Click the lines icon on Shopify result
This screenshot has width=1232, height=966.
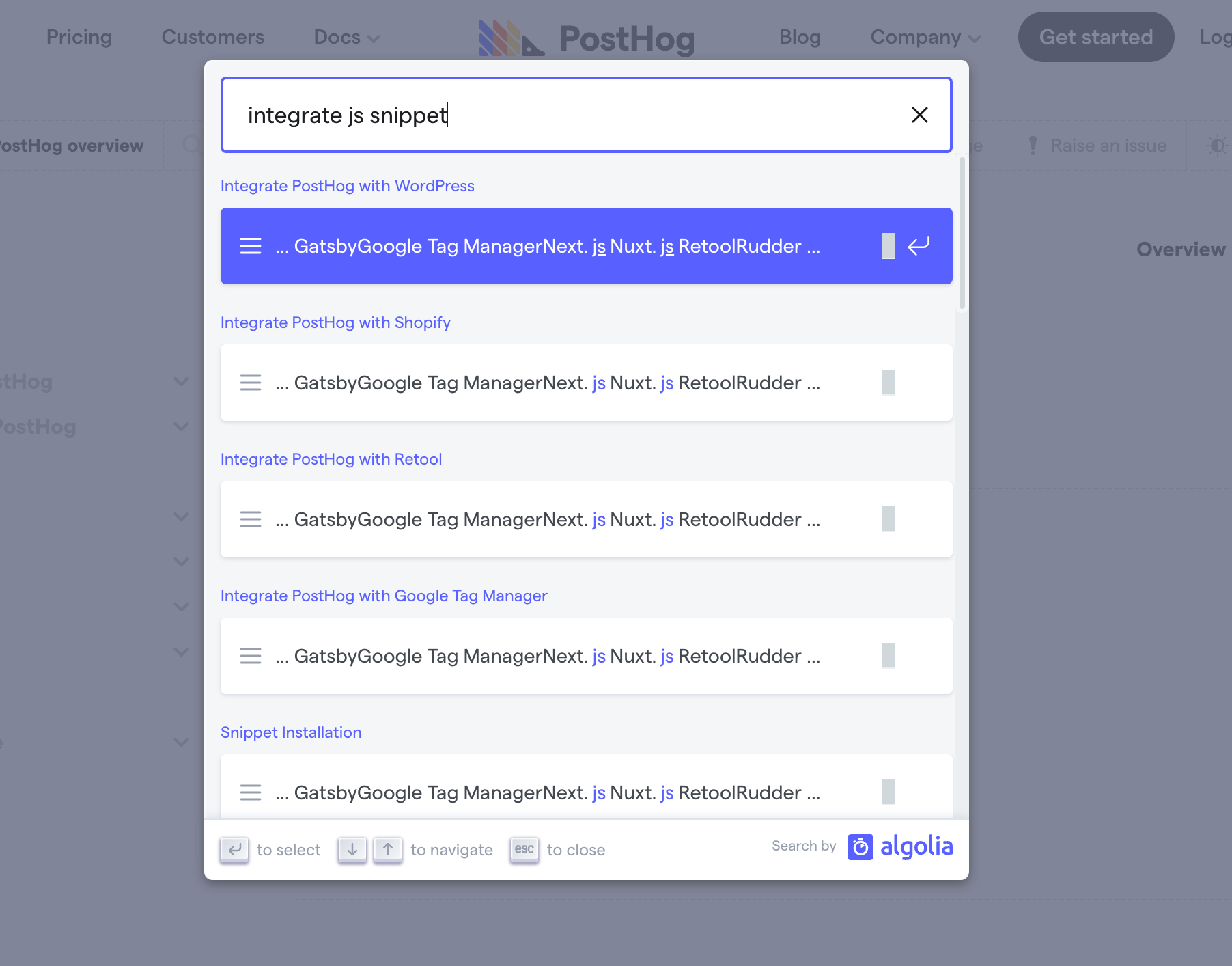[x=251, y=383]
